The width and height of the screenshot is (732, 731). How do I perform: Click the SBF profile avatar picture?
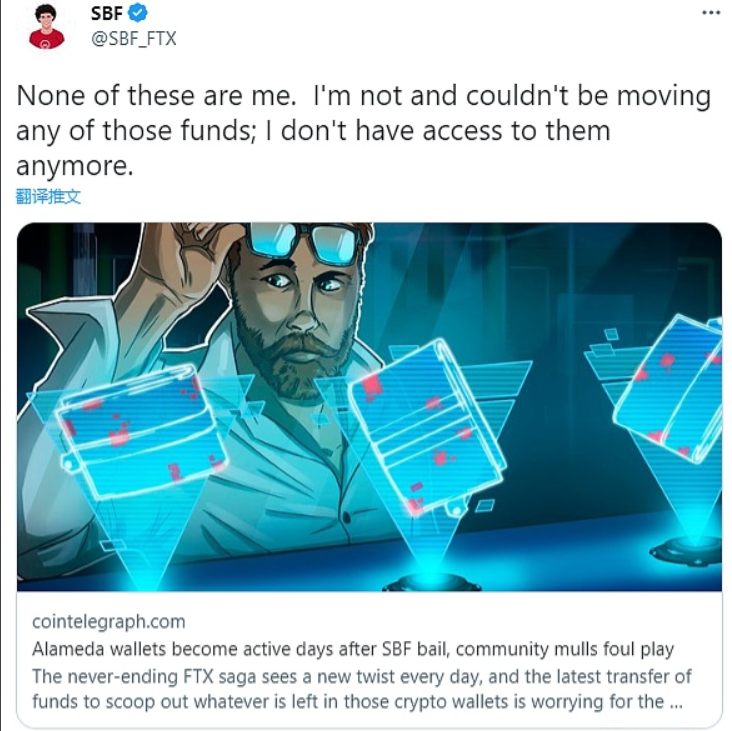pyautogui.click(x=46, y=26)
